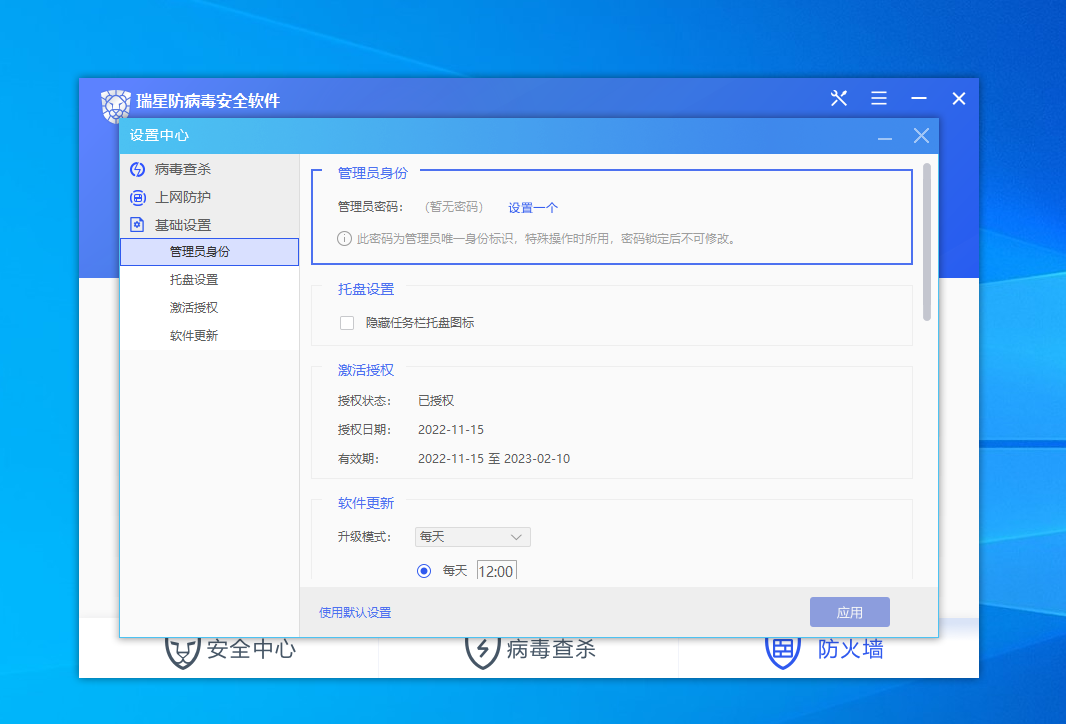This screenshot has height=724, width=1066.
Task: Click the 软件更新 section heading
Action: tap(366, 503)
